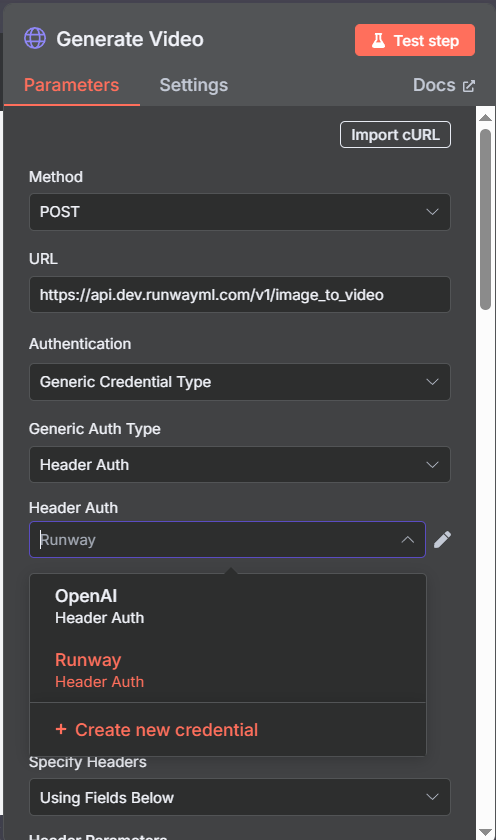Click the flask icon in Test step
The image size is (496, 840).
point(378,40)
